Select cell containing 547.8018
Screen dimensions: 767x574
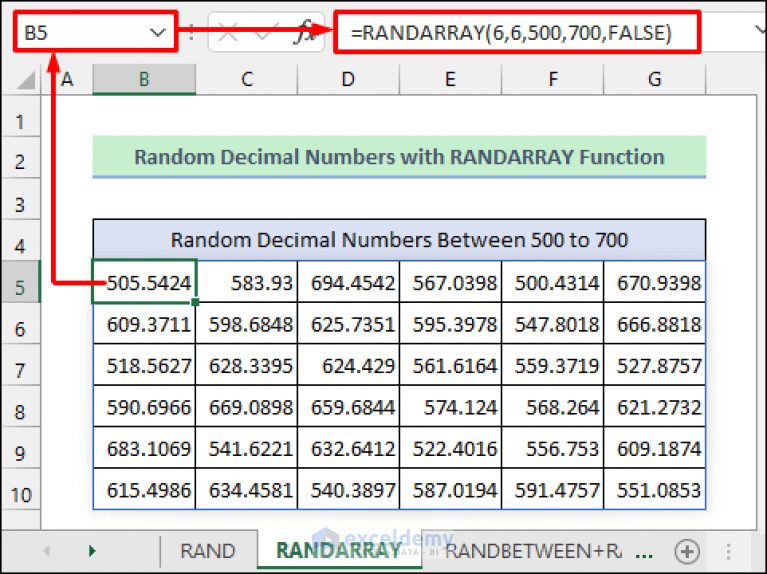(553, 323)
